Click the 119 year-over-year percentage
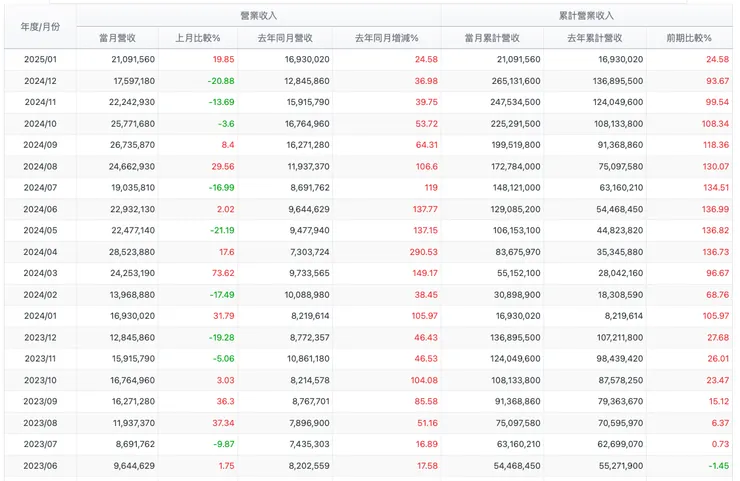 point(431,187)
